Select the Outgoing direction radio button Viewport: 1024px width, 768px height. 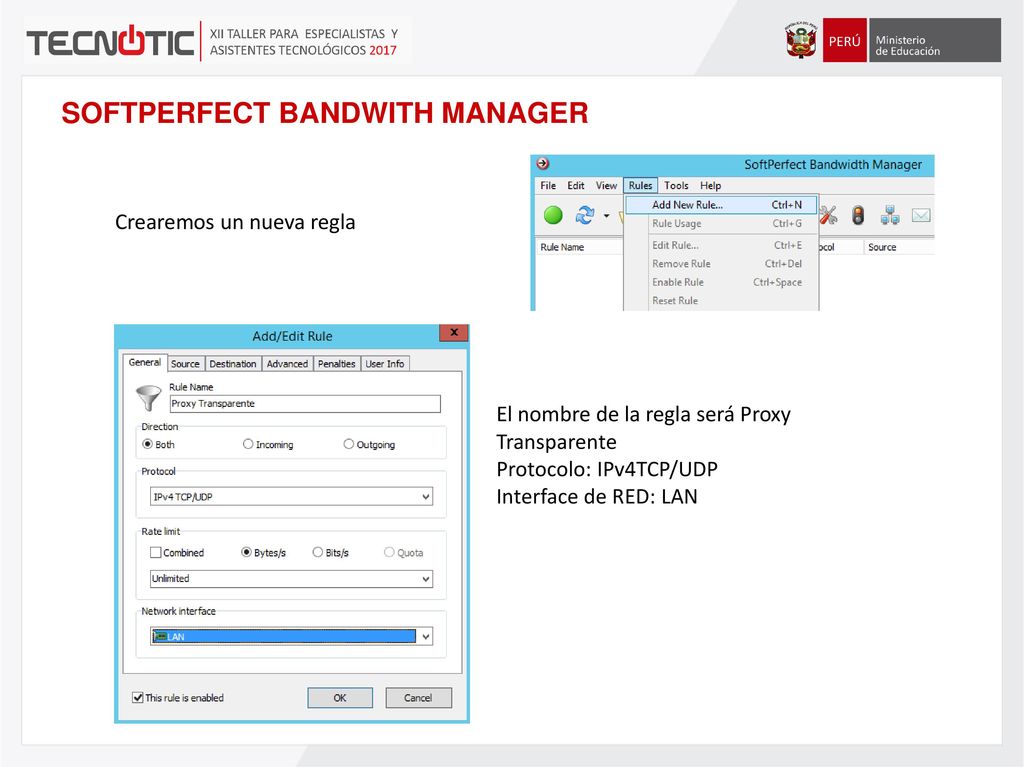point(369,444)
